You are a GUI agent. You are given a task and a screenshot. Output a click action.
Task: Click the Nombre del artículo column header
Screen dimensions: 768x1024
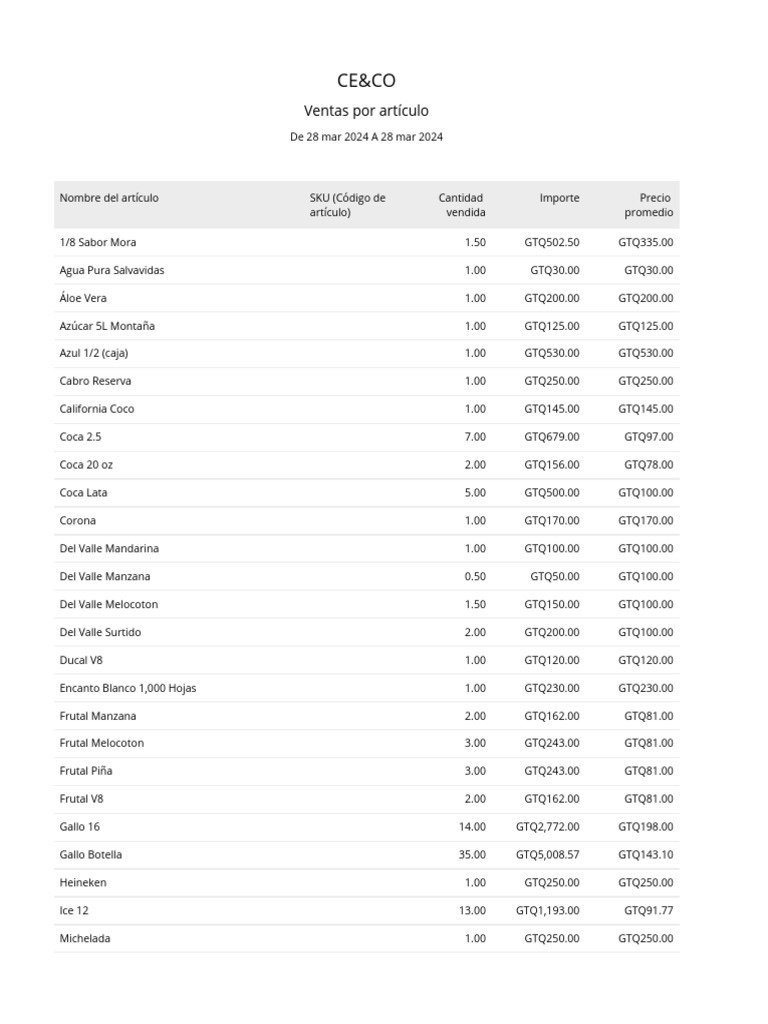109,198
